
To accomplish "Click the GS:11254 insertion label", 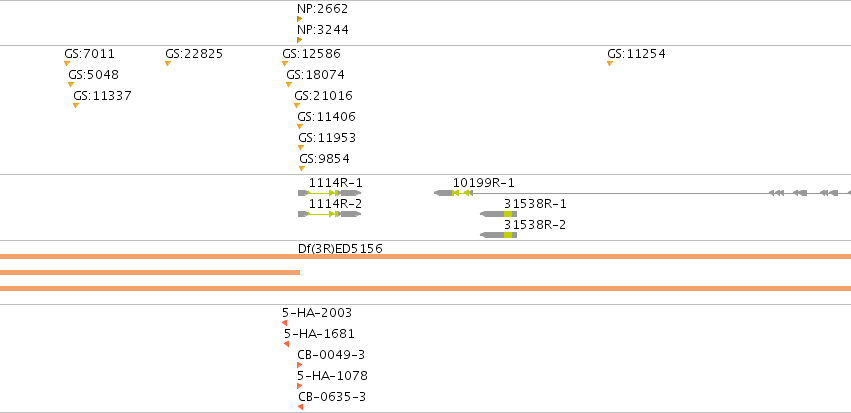I will click(636, 54).
